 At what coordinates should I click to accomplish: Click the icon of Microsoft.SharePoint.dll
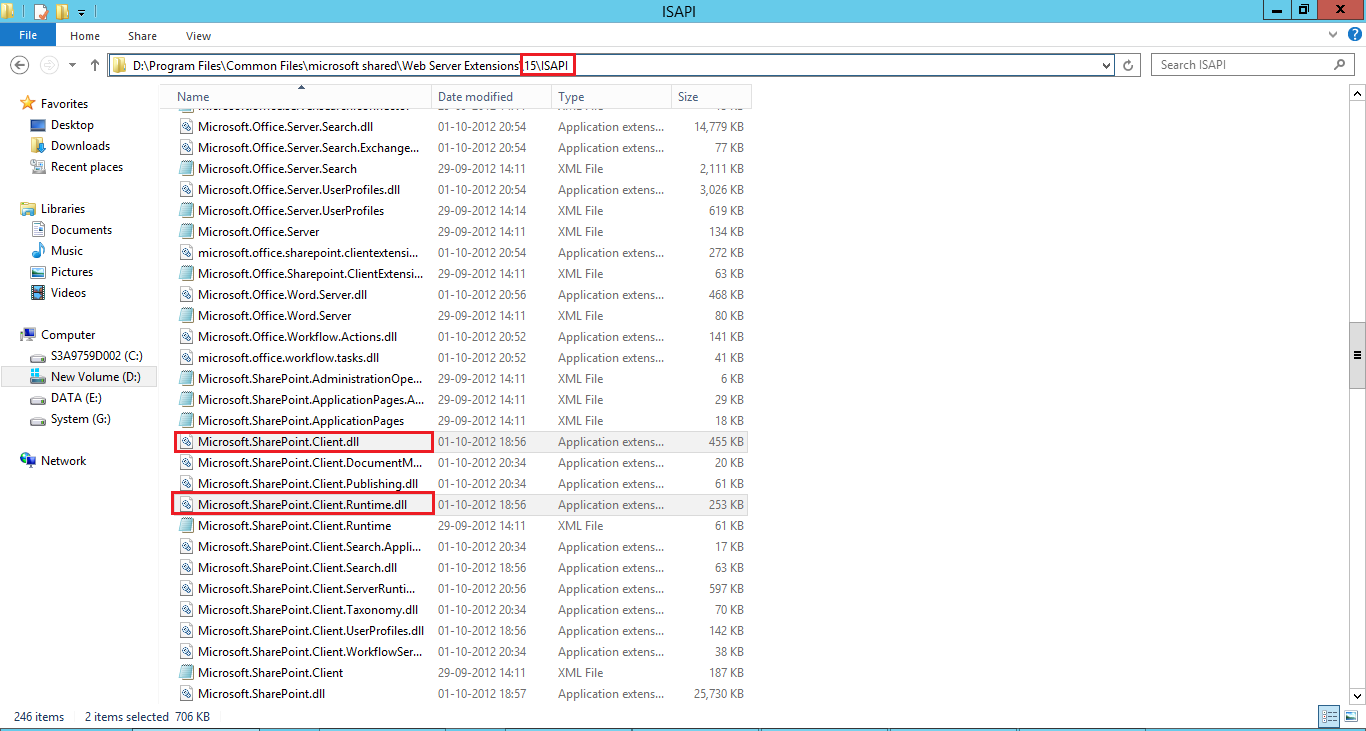tap(186, 694)
